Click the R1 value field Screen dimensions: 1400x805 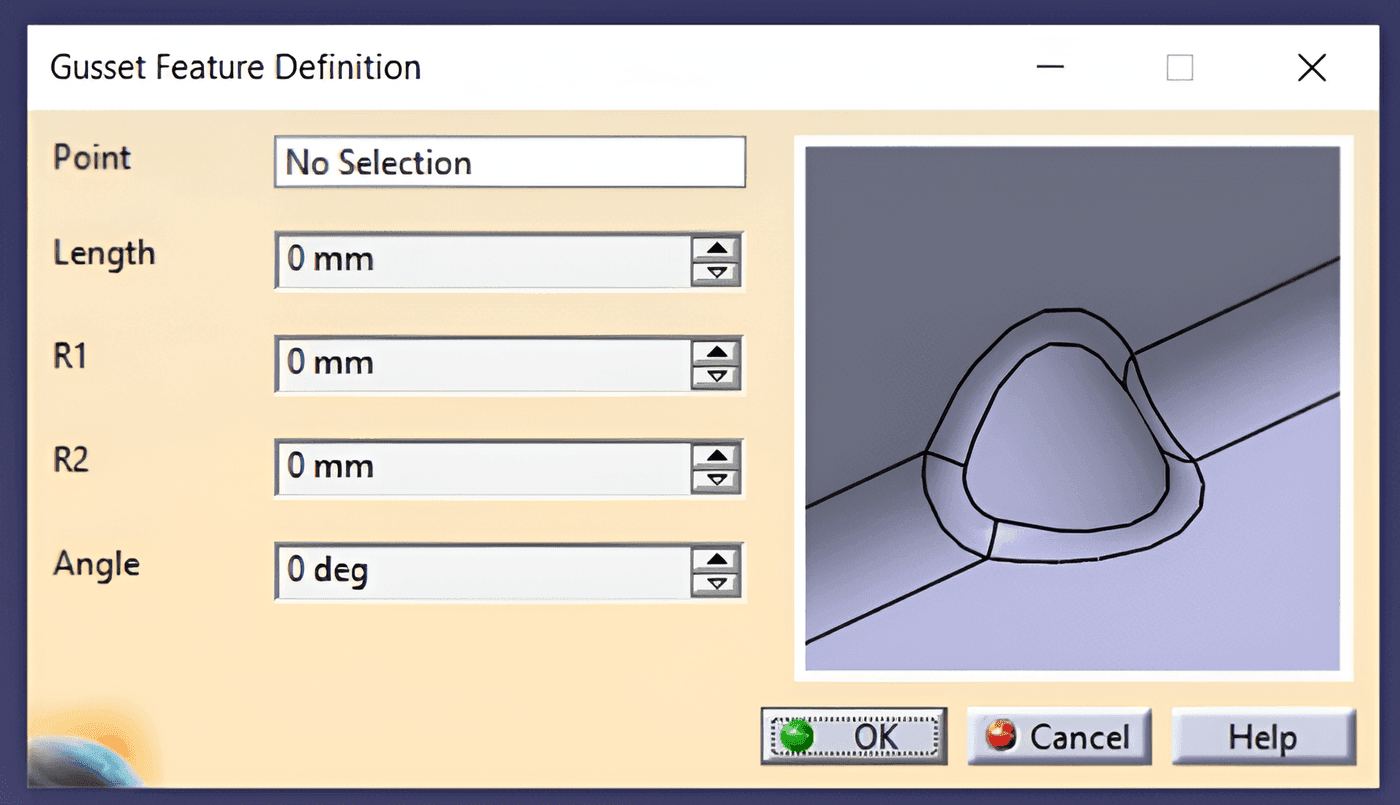click(483, 363)
